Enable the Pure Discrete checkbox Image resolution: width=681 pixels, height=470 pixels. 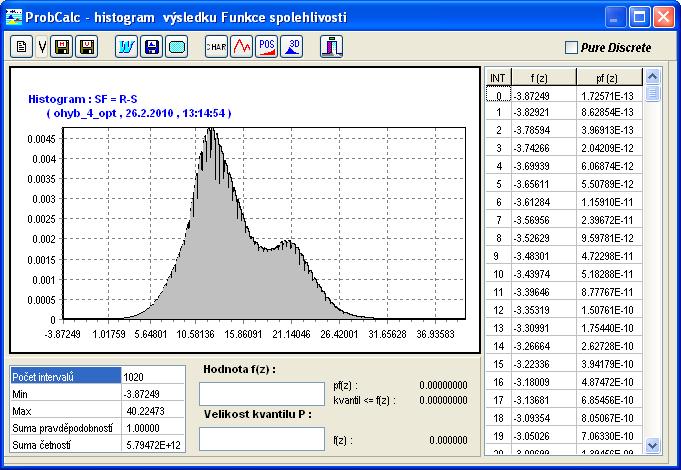tap(571, 47)
